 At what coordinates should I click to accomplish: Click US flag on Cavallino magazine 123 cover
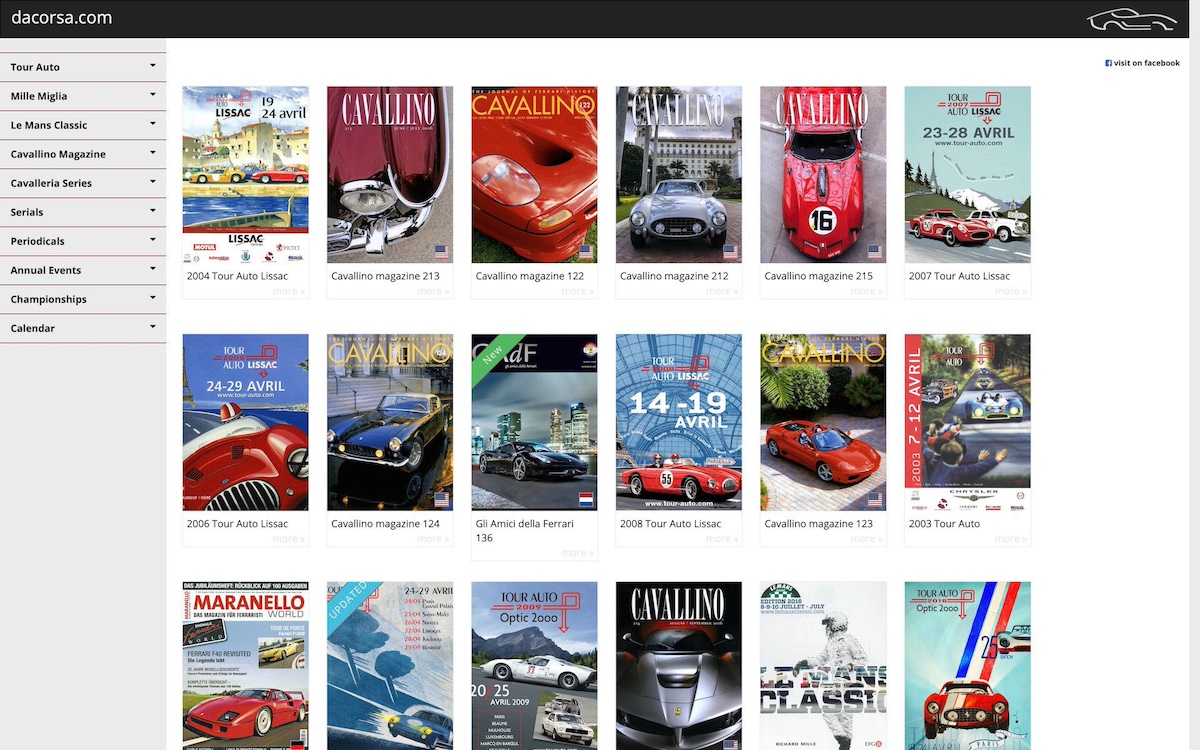click(874, 500)
